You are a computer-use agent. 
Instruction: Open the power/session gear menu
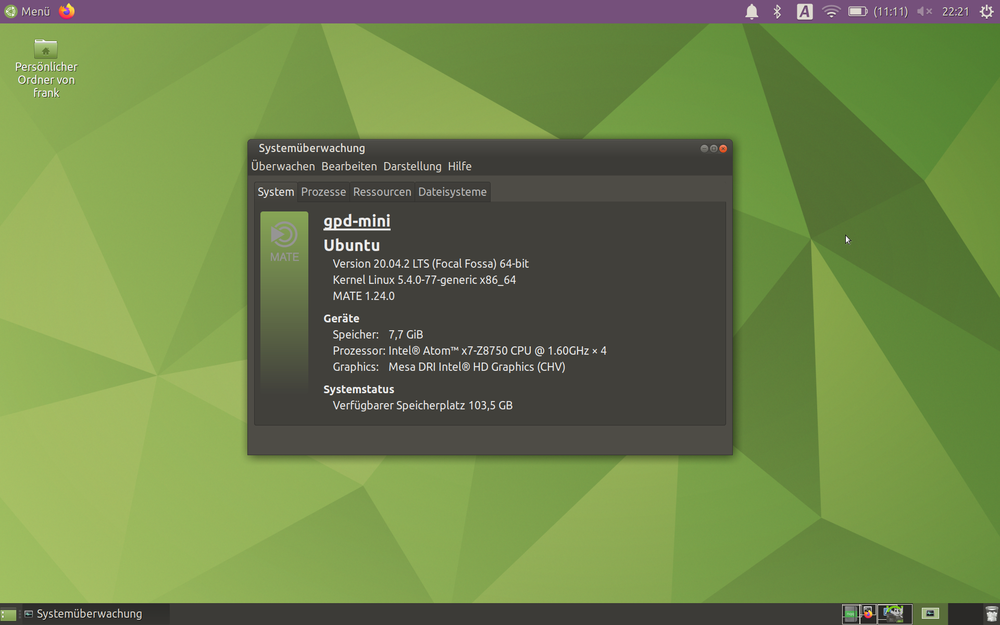tap(986, 12)
